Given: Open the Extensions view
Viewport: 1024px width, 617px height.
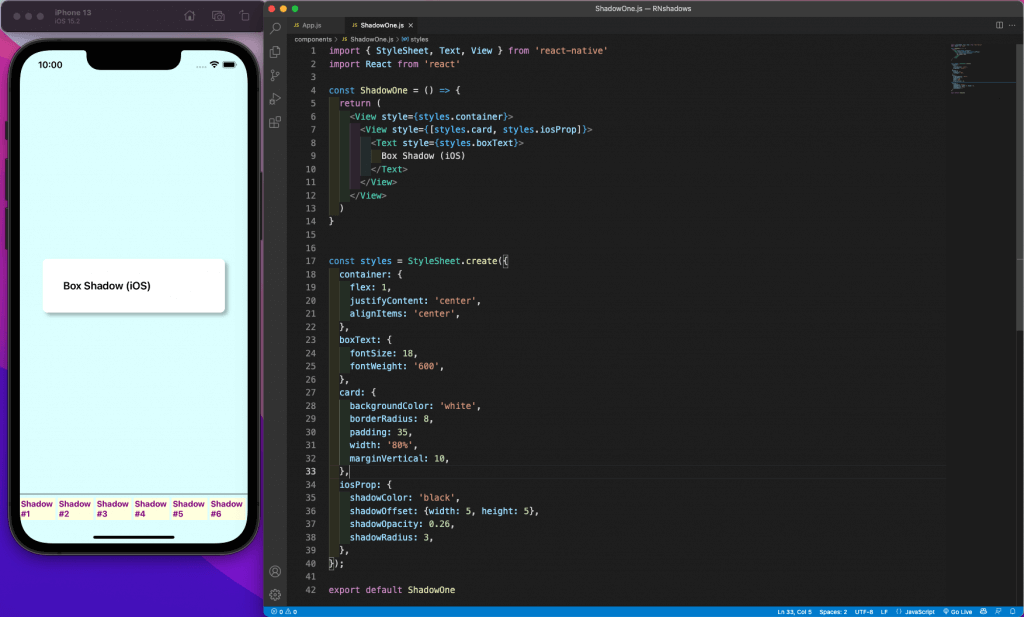Looking at the screenshot, I should pos(275,122).
